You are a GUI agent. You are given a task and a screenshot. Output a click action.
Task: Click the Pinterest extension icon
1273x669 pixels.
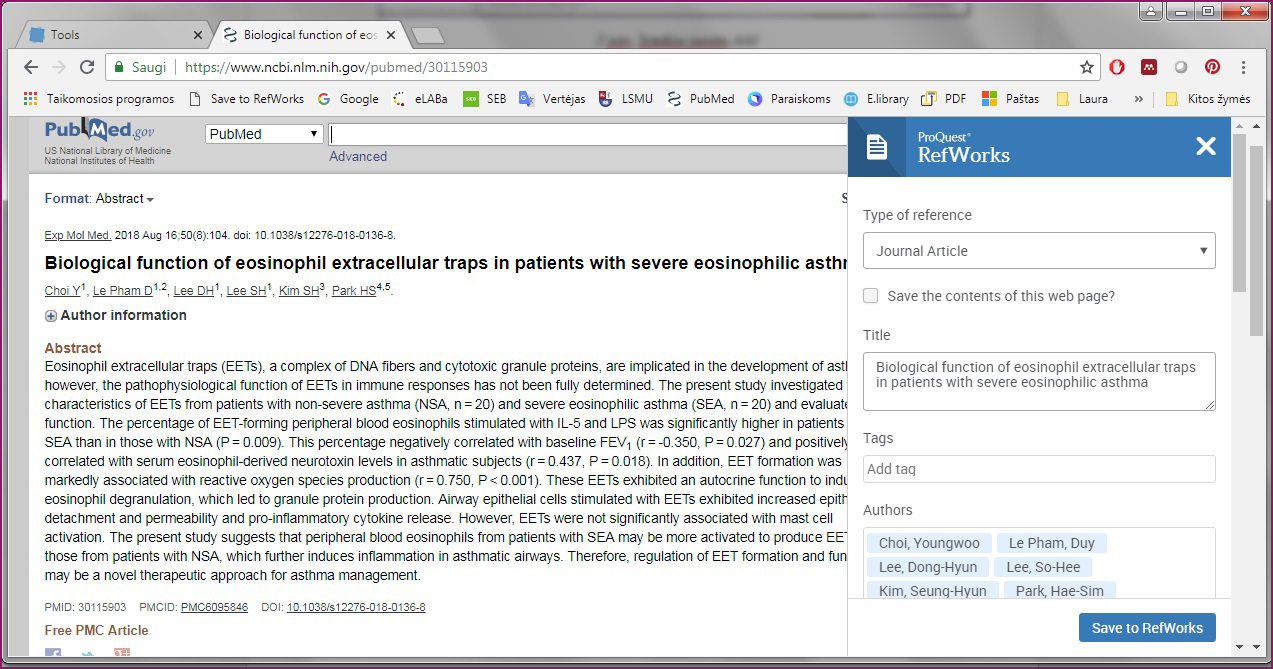tap(1212, 67)
